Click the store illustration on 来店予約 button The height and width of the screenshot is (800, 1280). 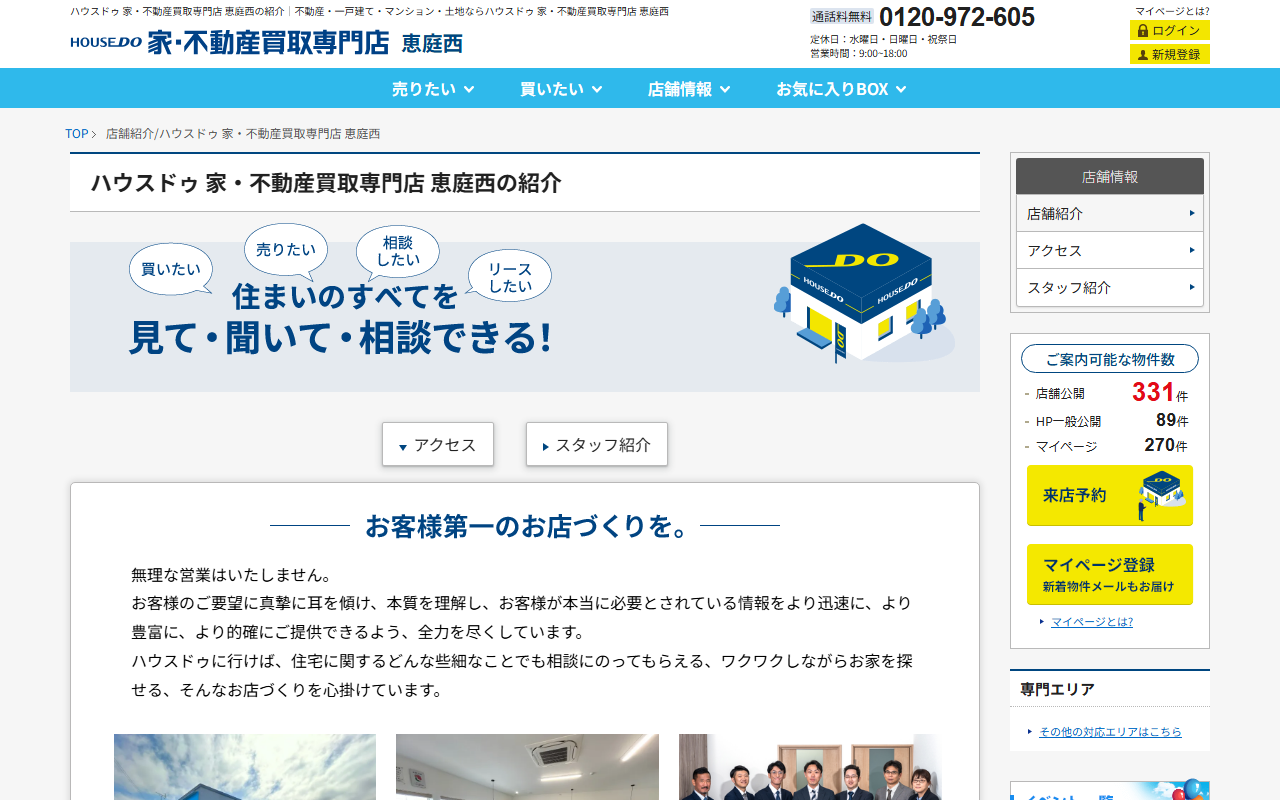1161,495
